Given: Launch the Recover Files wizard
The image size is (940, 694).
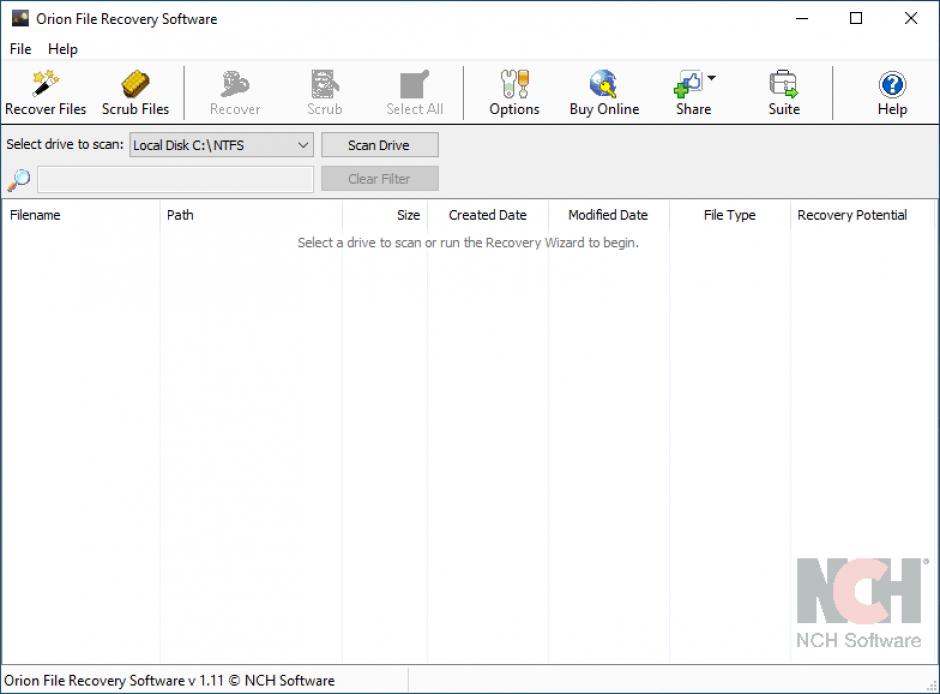Looking at the screenshot, I should (x=46, y=93).
